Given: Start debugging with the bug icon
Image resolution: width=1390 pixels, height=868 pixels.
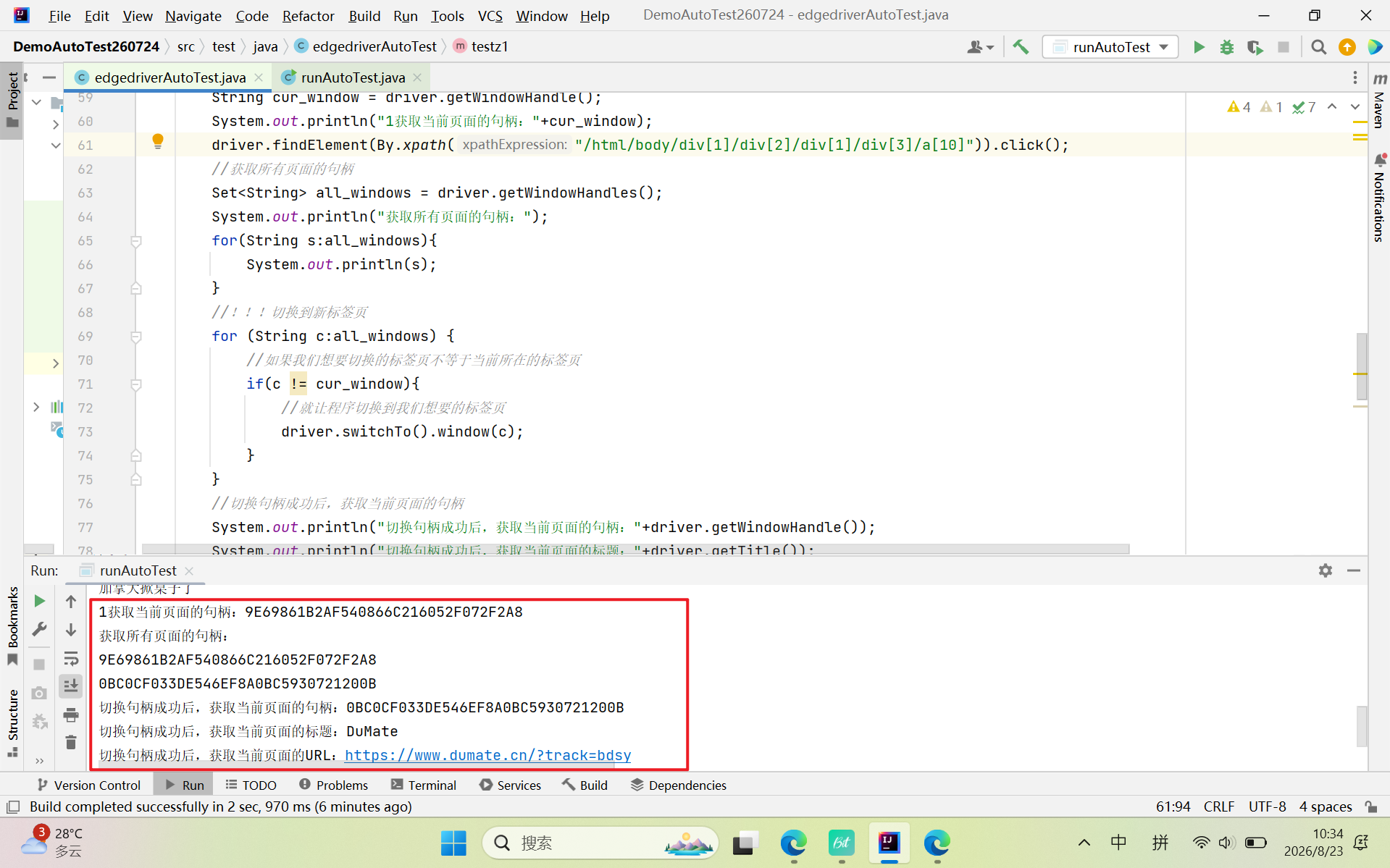Looking at the screenshot, I should tap(1227, 47).
